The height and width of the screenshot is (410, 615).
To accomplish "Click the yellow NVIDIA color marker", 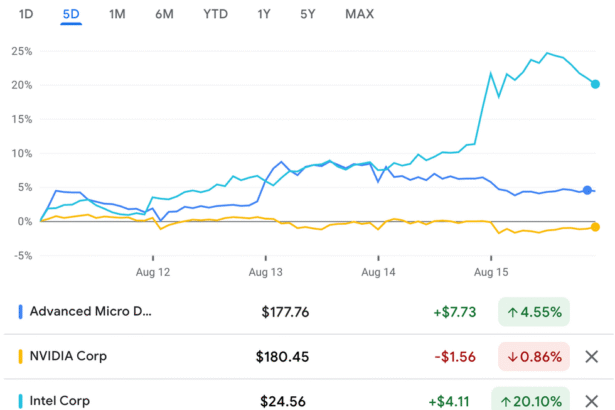I will [x=21, y=356].
